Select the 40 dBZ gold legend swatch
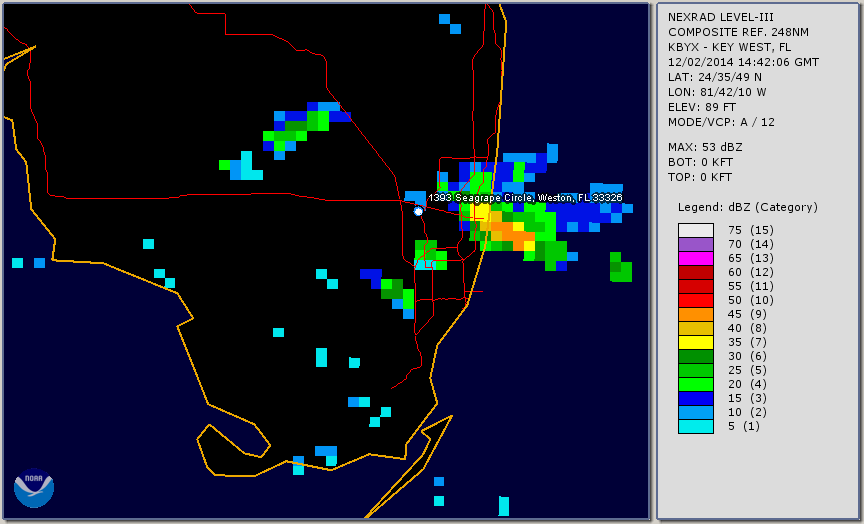864x524 pixels. click(x=695, y=328)
